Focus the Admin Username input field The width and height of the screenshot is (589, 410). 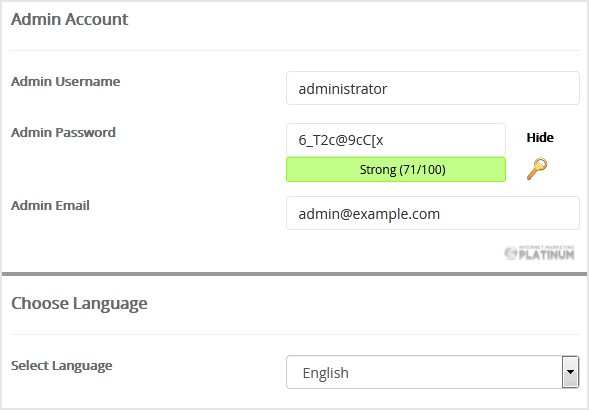point(433,88)
